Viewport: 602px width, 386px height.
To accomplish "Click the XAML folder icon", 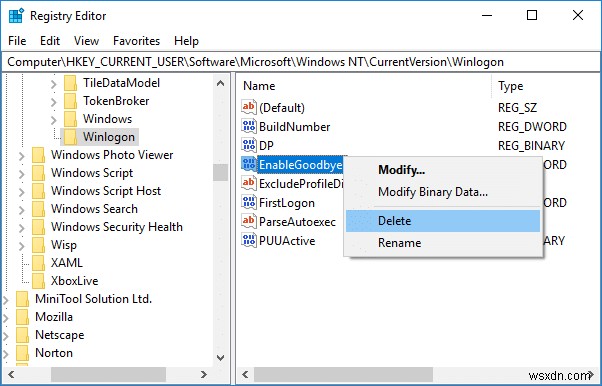I will tap(38, 263).
